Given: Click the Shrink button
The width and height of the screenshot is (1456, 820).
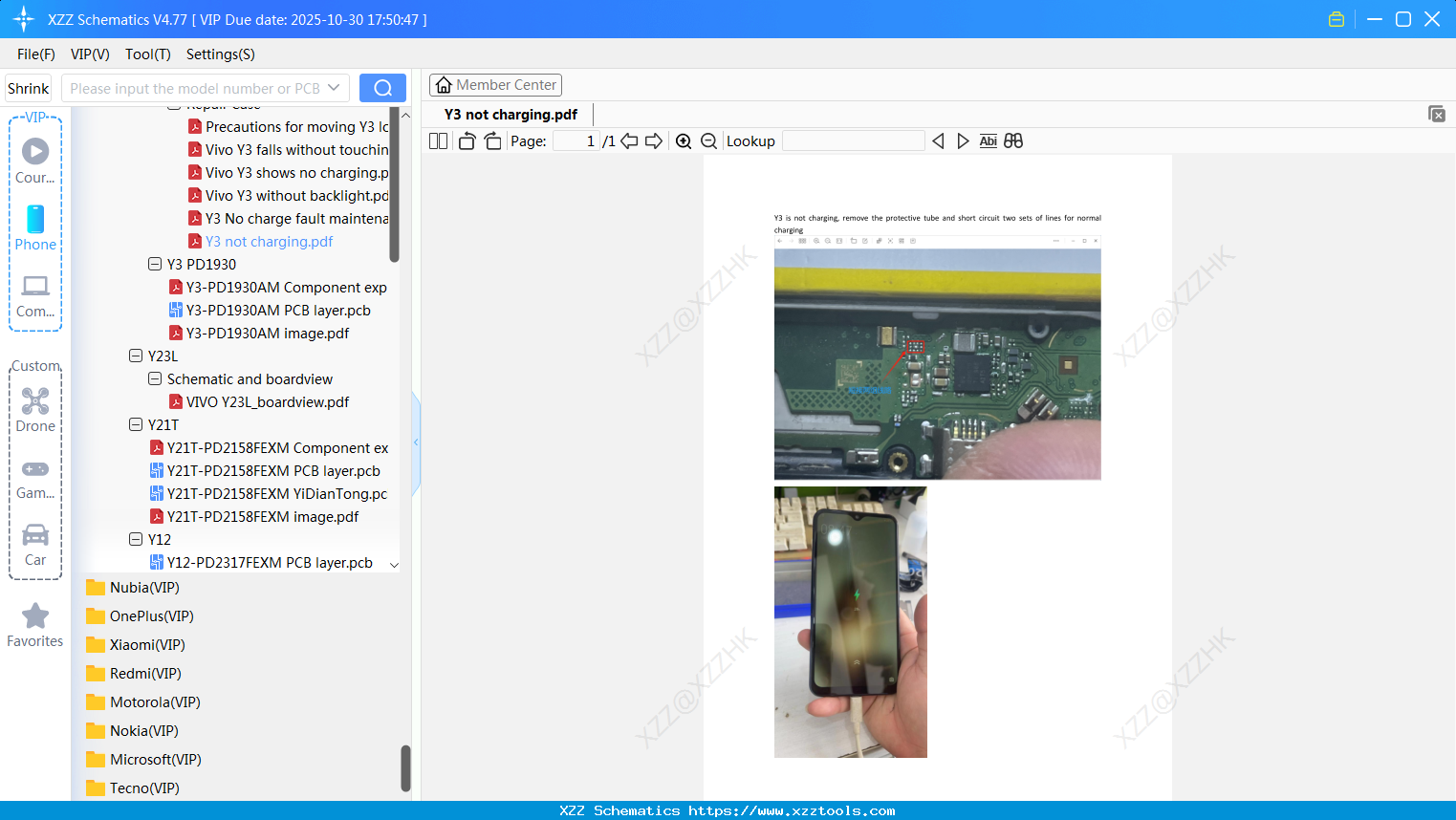Looking at the screenshot, I should click(x=29, y=88).
